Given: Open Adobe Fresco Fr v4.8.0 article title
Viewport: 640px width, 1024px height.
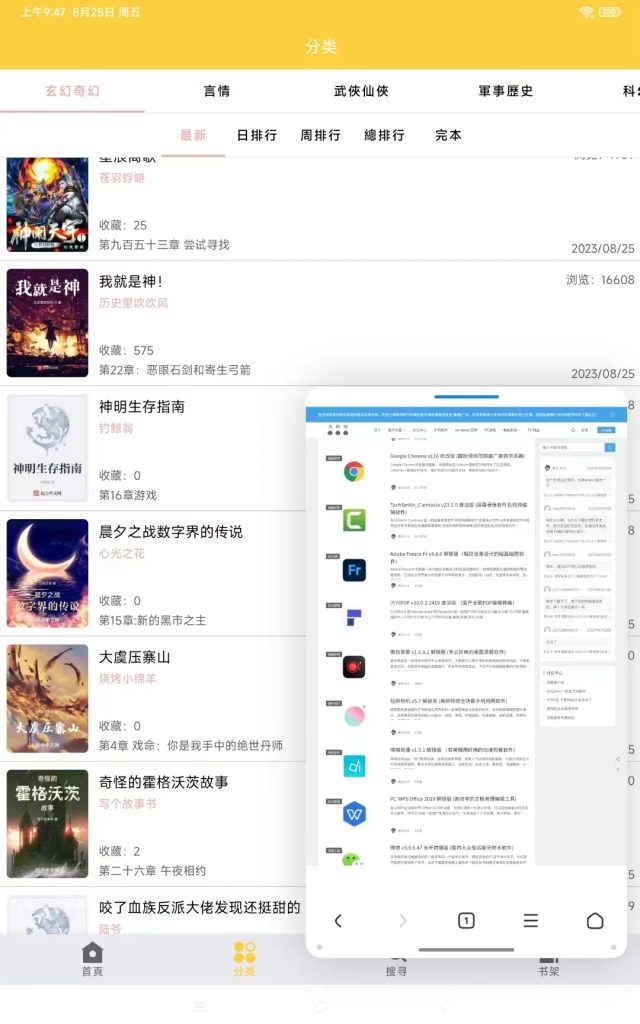Looking at the screenshot, I should (x=457, y=556).
